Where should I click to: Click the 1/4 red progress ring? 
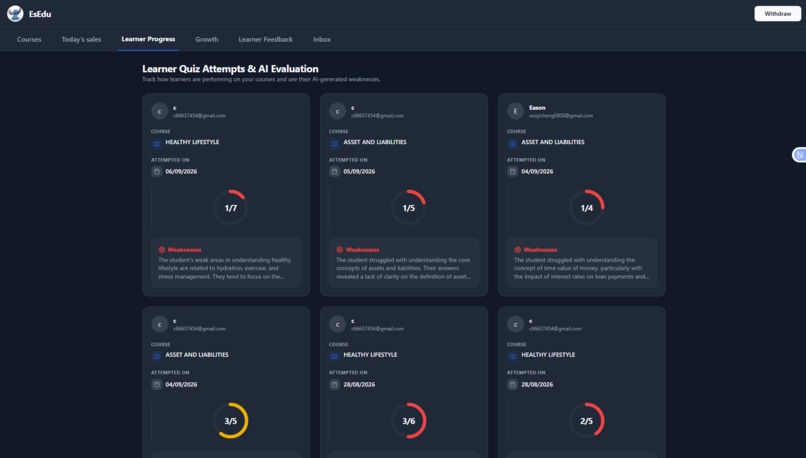587,208
